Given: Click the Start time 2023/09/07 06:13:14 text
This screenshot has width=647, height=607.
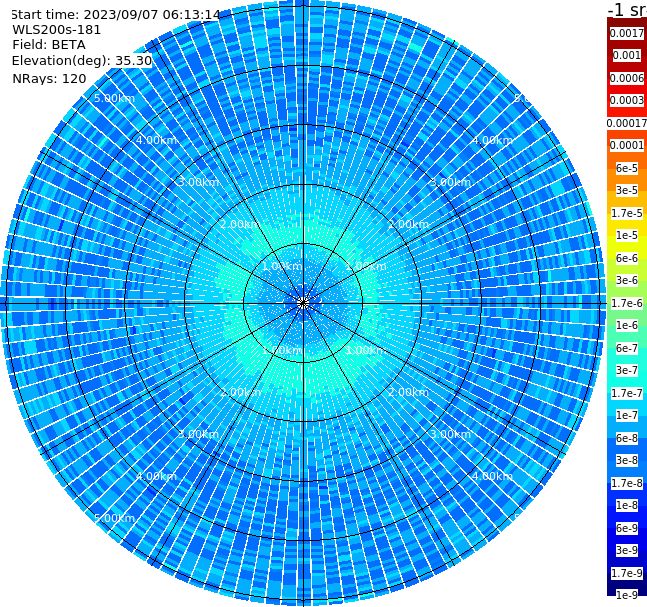Looking at the screenshot, I should pos(115,15).
